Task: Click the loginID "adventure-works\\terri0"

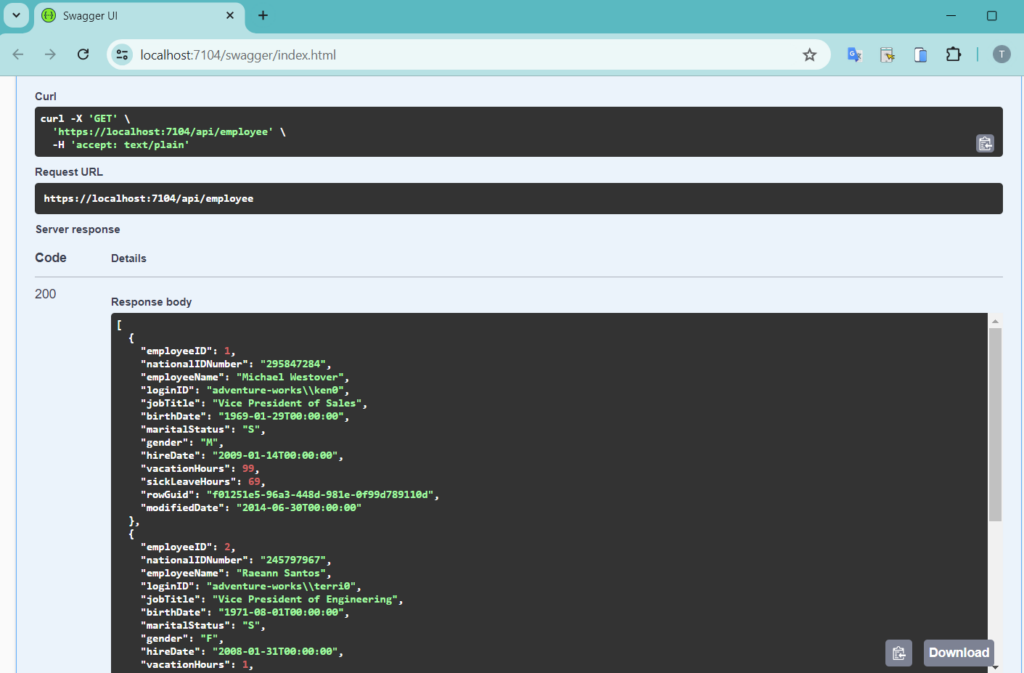Action: click(283, 586)
